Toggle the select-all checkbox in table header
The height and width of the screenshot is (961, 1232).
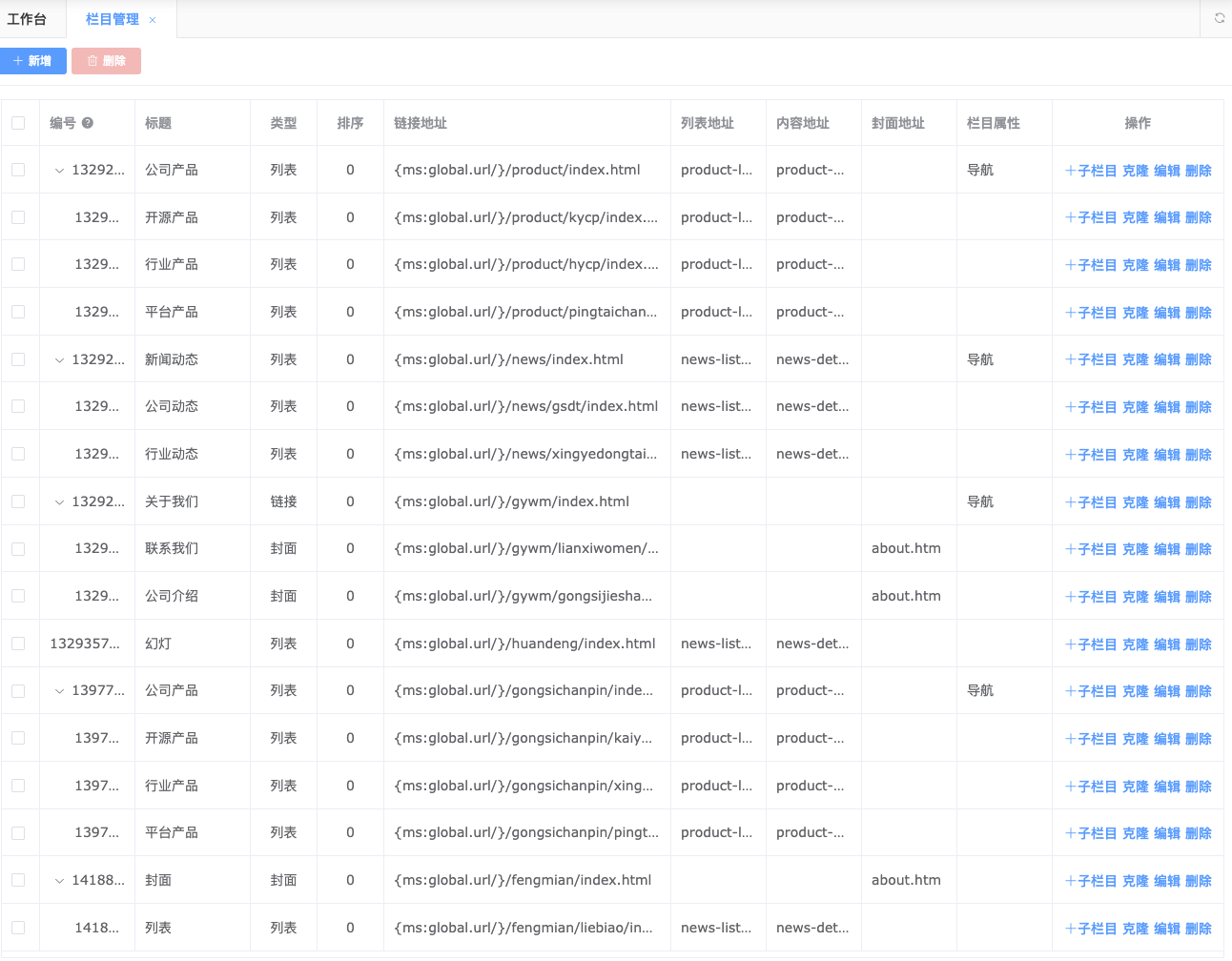(18, 123)
